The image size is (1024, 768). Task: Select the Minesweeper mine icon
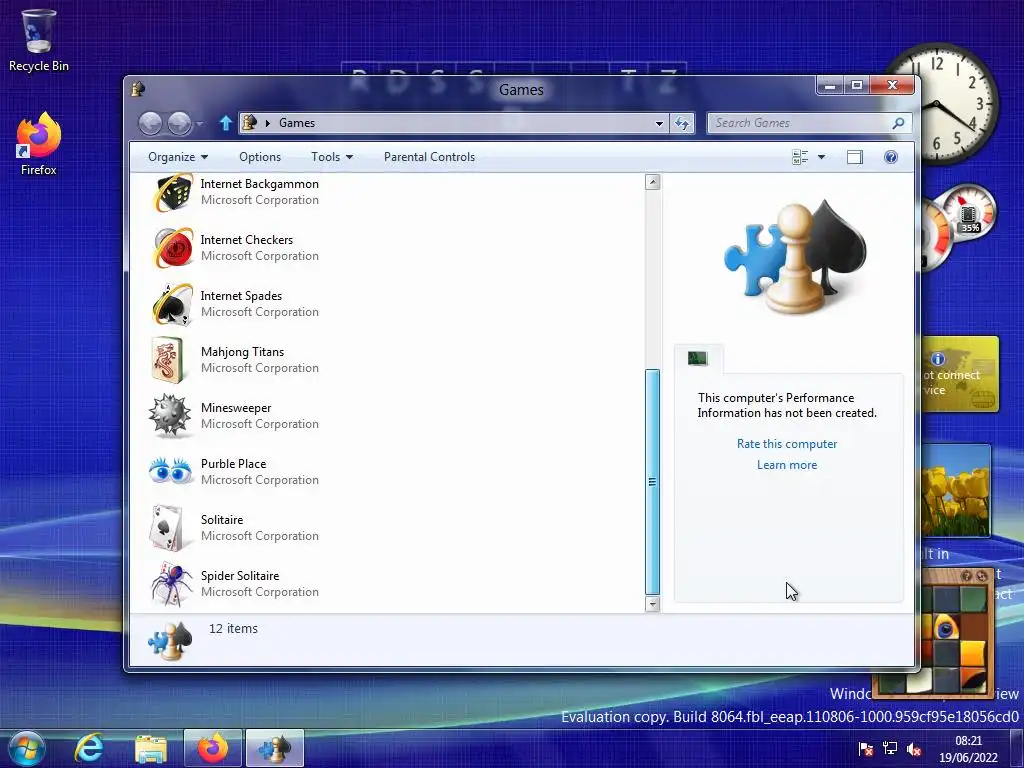[x=170, y=415]
